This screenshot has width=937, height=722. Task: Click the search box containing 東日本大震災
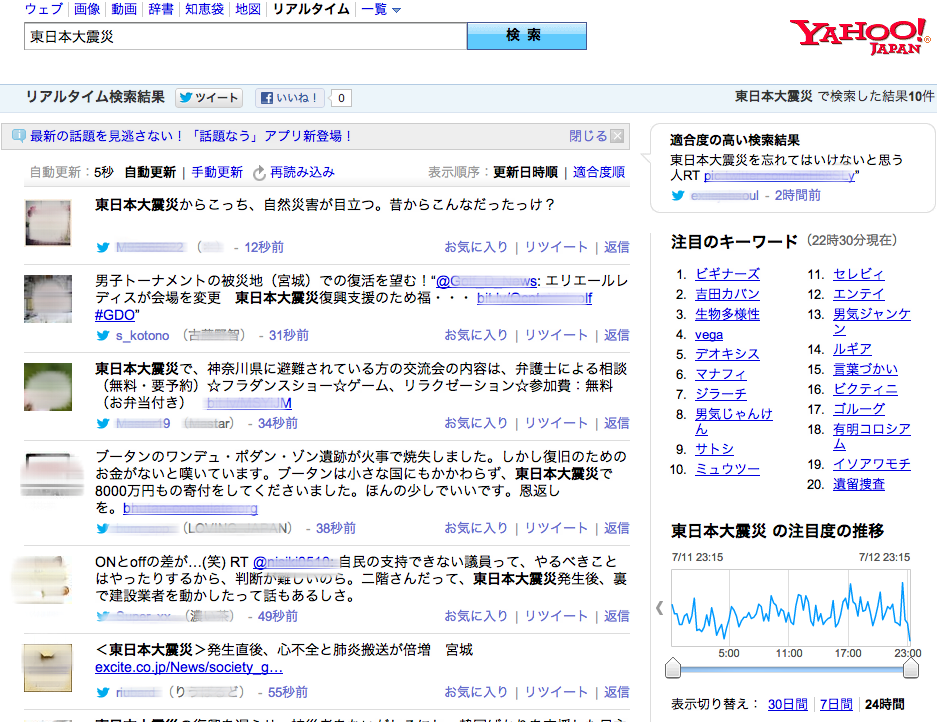[246, 36]
